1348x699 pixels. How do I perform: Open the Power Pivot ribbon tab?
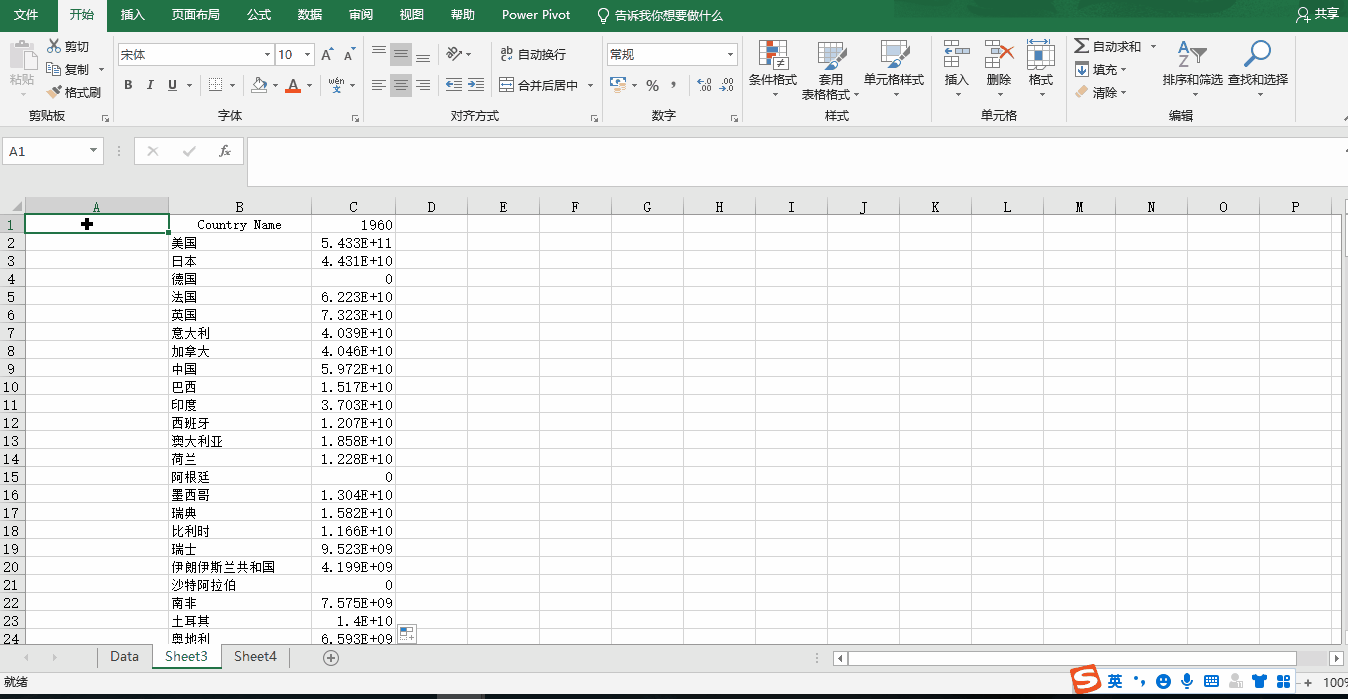(535, 15)
